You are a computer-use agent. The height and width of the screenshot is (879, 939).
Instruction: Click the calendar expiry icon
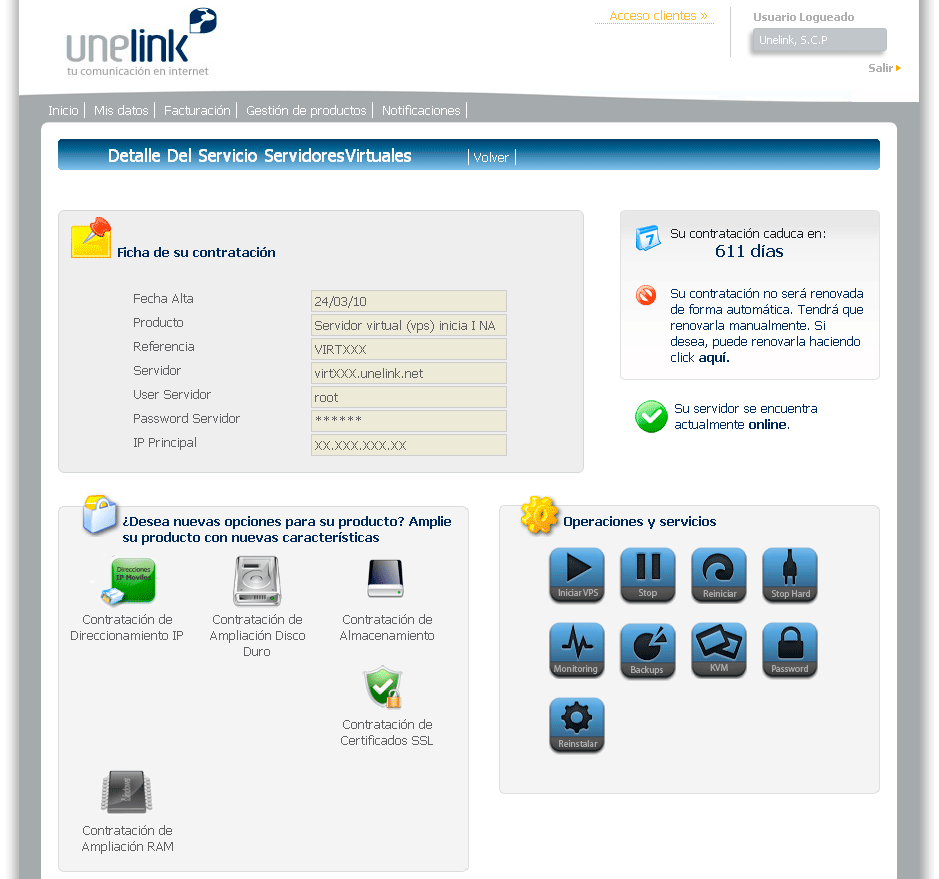[x=648, y=238]
